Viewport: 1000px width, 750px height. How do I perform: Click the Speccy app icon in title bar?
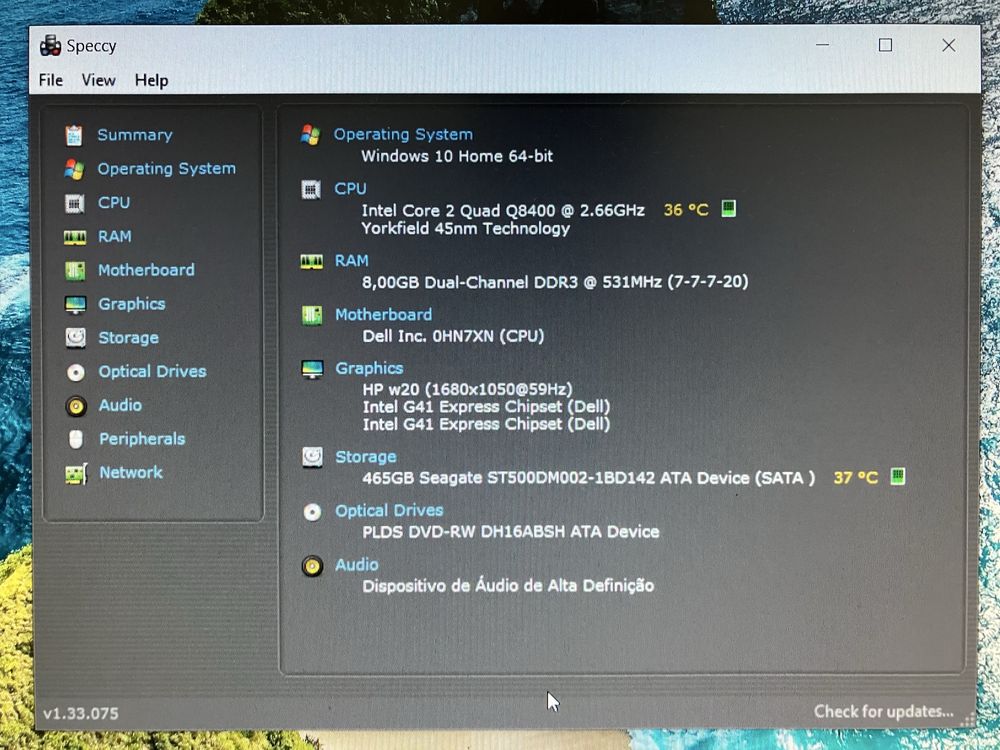[x=50, y=46]
